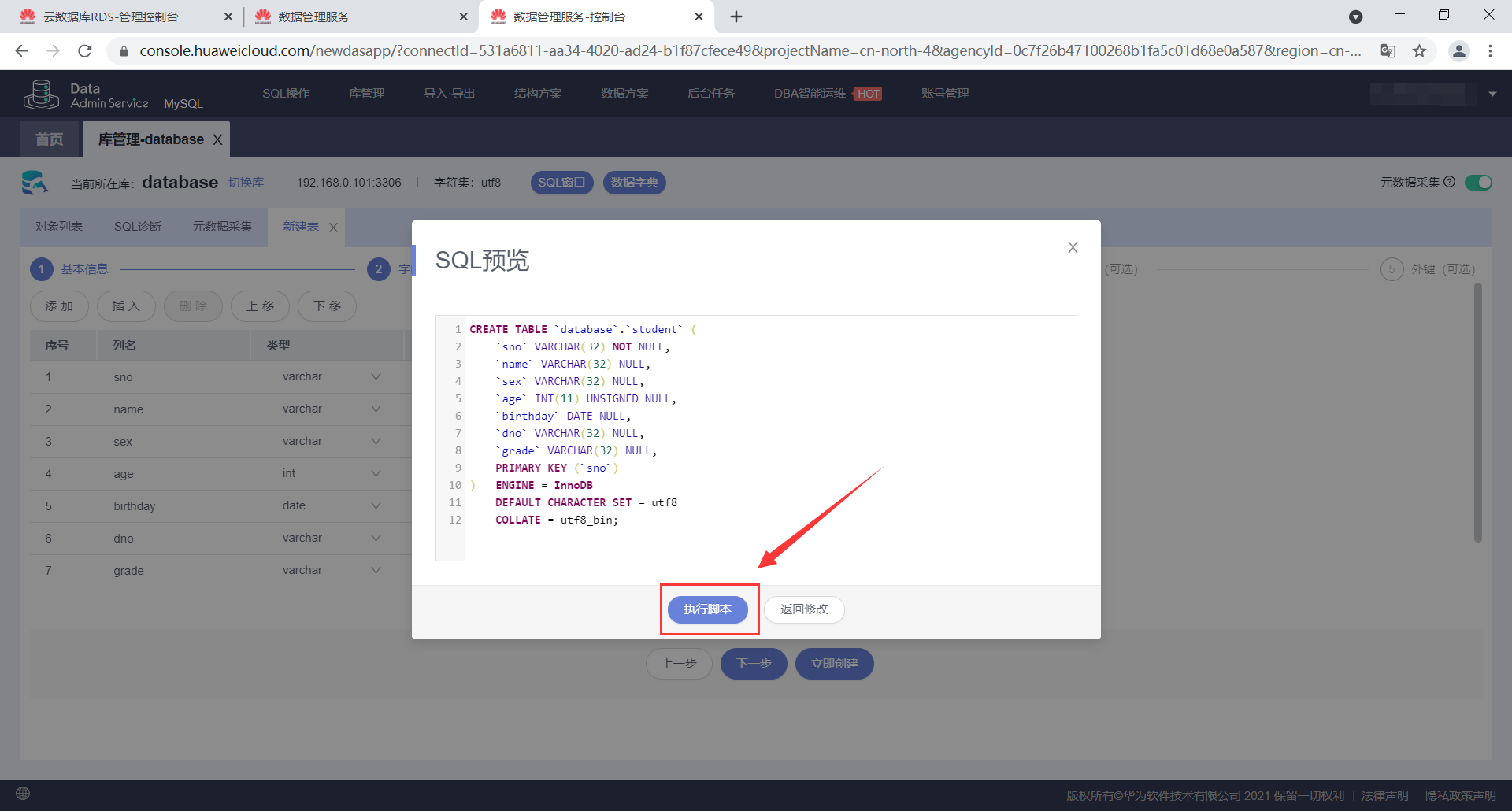Screen dimensions: 1512x811
Task: Click the 元数据采集 help question icon
Action: coord(1449,182)
